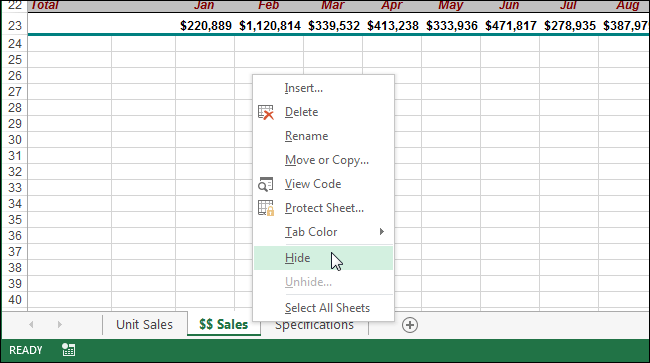Click the macro recording icon in status bar
Screen dimensions: 650x363
[x=69, y=350]
